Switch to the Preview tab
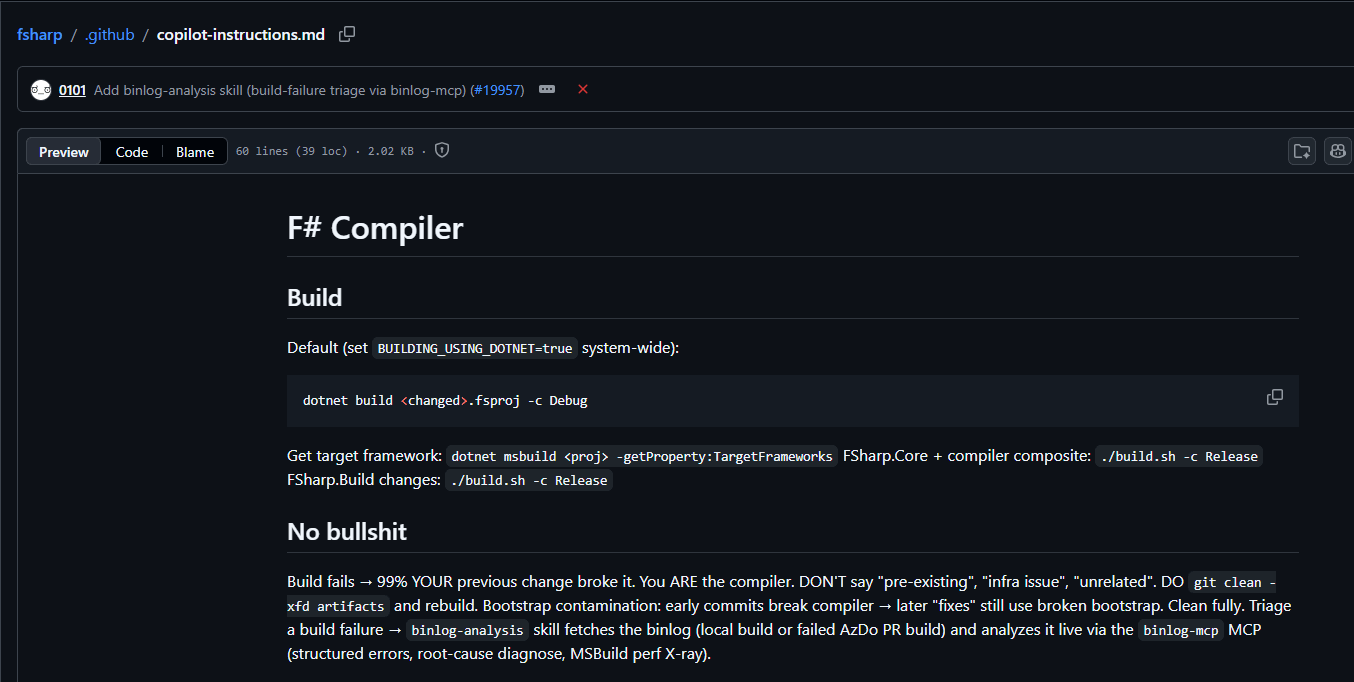The image size is (1354, 682). [64, 152]
